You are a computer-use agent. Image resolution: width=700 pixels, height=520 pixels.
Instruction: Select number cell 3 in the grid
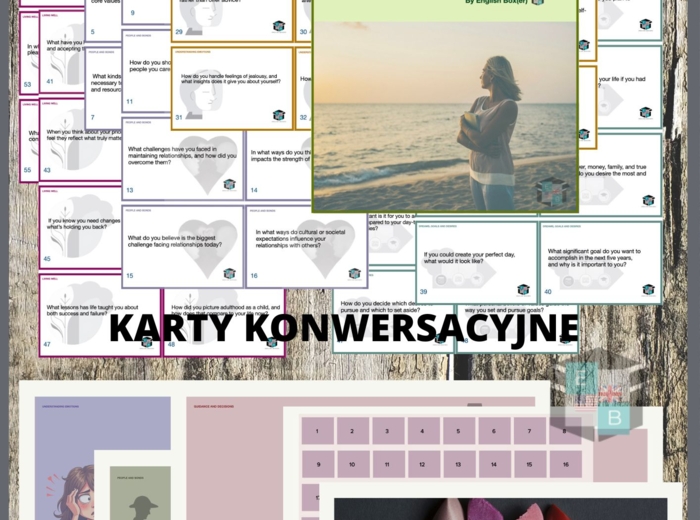click(x=388, y=431)
